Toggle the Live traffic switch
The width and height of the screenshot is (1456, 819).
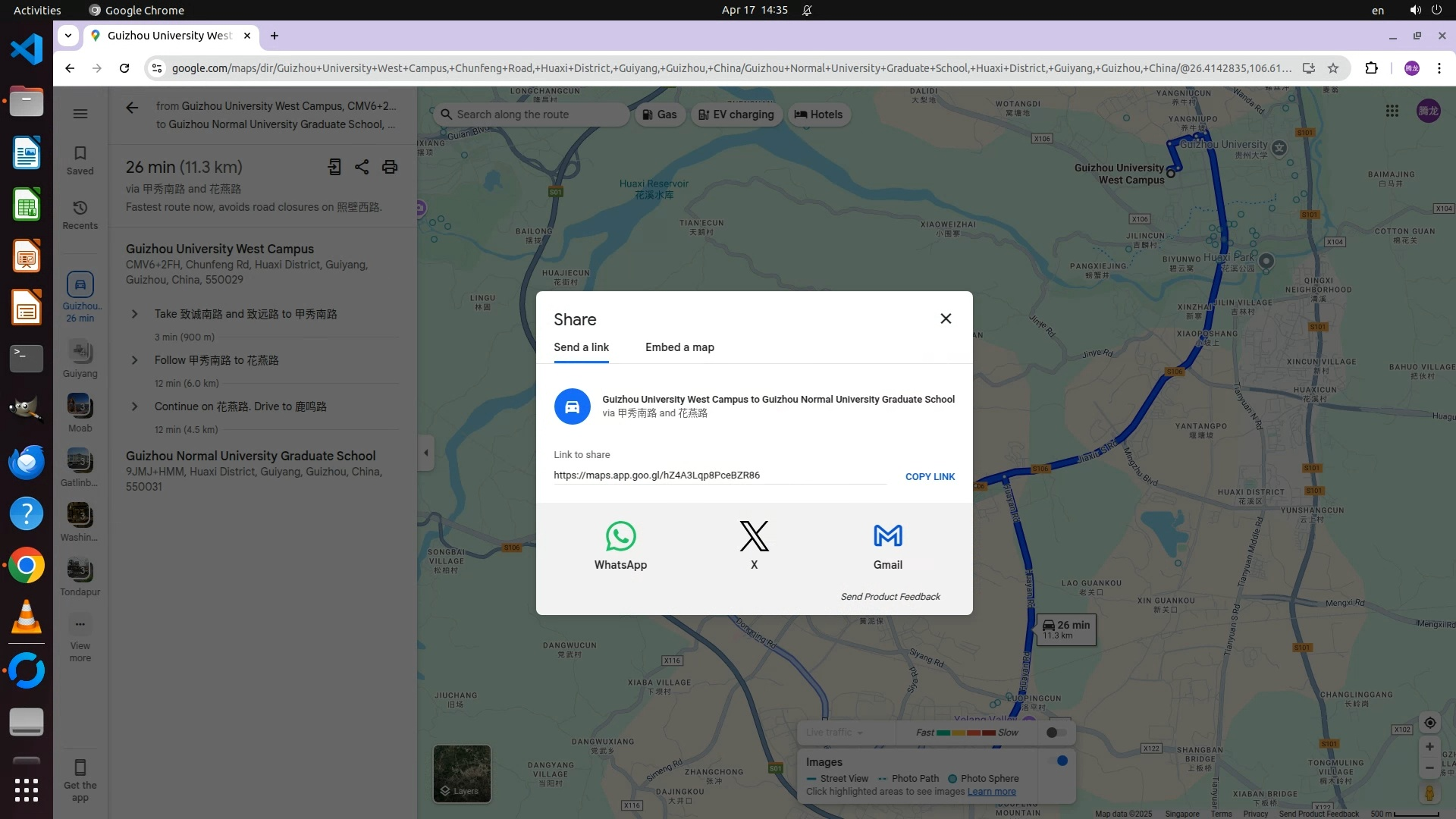[x=1056, y=733]
